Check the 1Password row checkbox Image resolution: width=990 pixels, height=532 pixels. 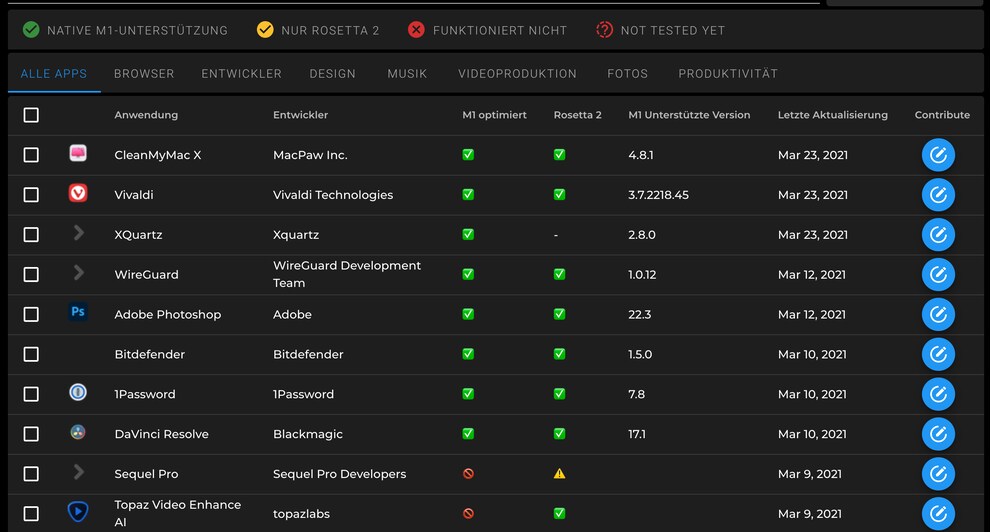point(31,394)
